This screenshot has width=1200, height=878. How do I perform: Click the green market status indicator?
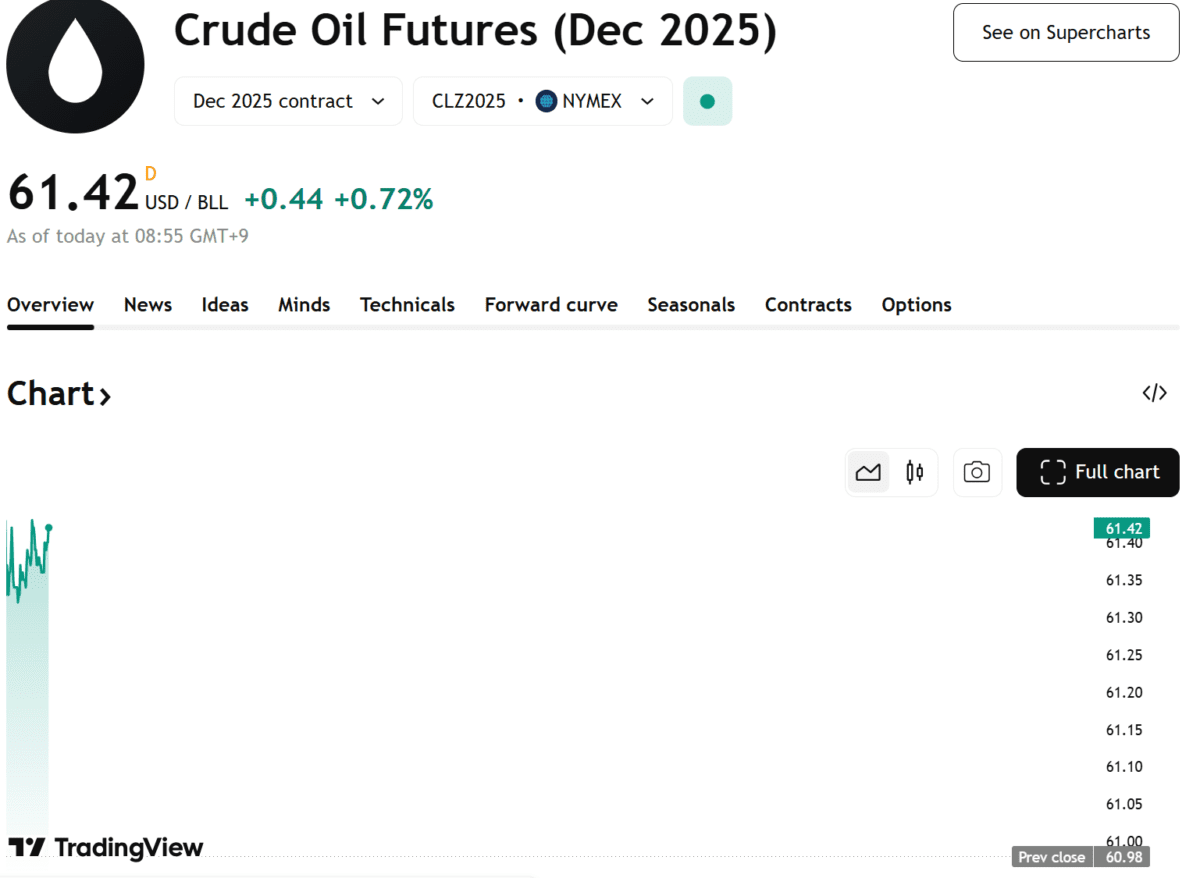click(707, 100)
